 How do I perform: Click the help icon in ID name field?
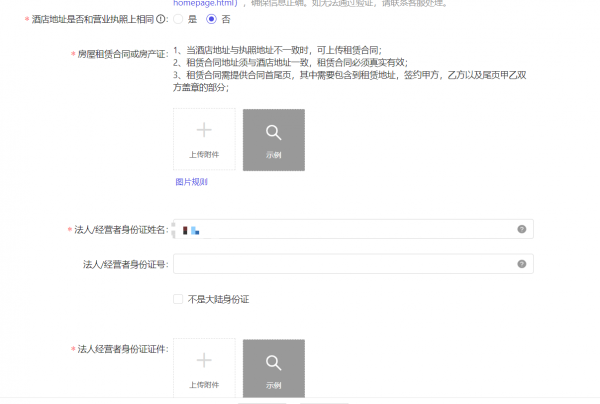tap(522, 229)
